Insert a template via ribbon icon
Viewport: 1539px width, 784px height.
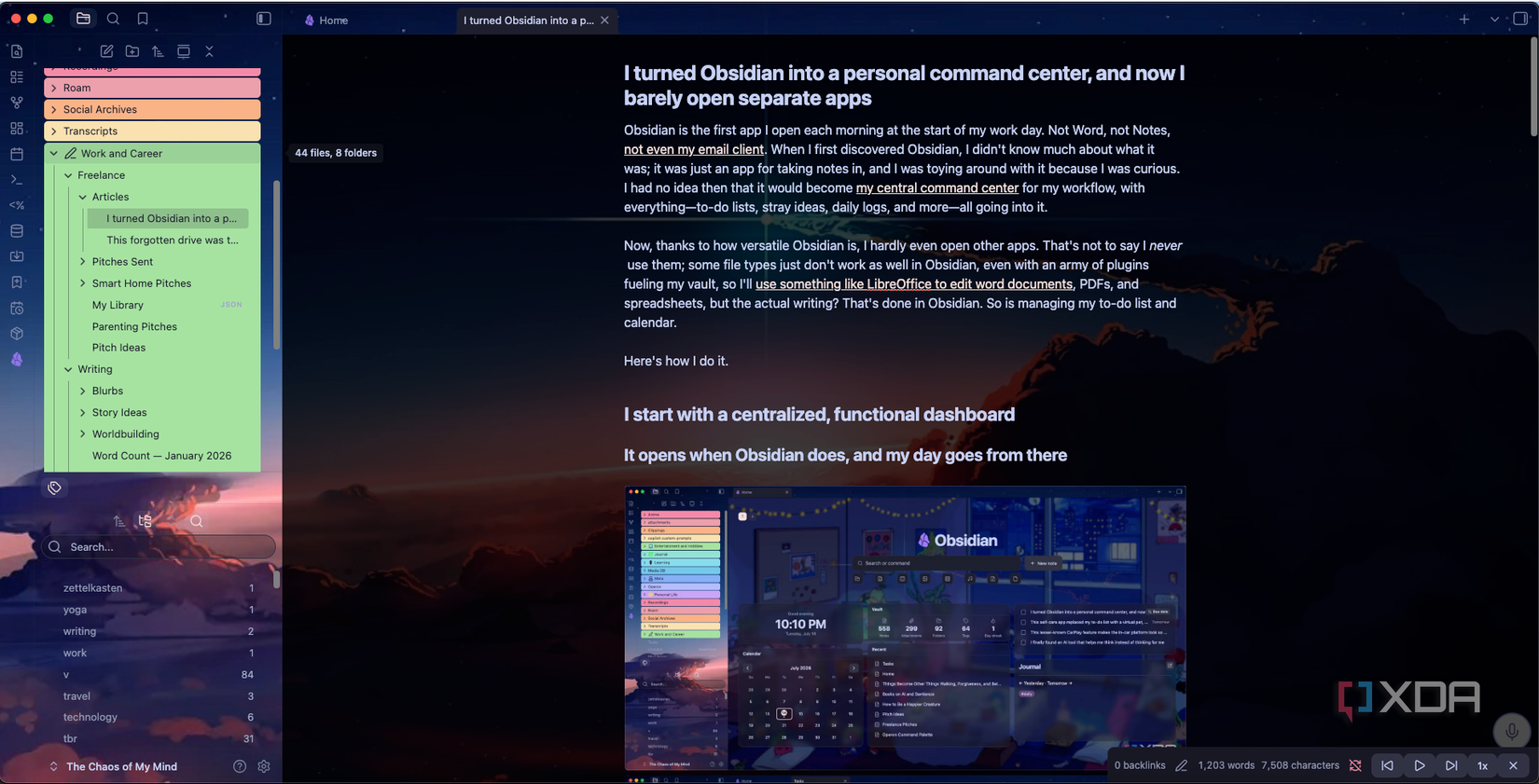coord(17,205)
